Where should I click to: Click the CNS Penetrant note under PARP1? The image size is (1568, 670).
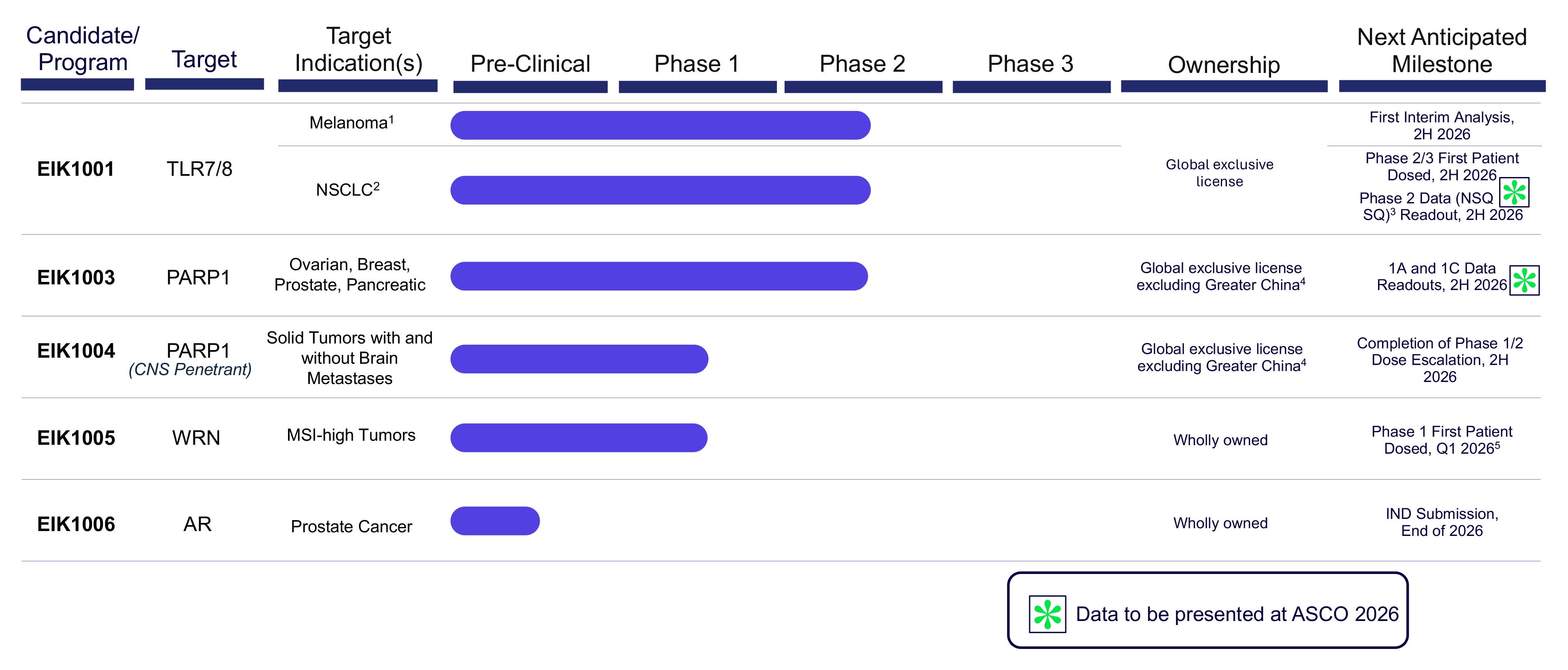coord(190,369)
